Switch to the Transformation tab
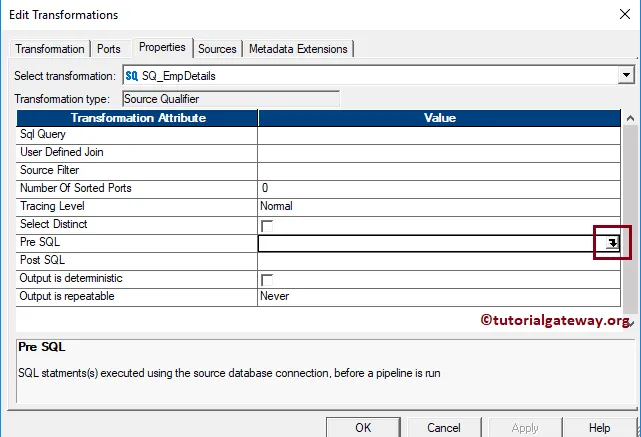This screenshot has width=641, height=437. click(x=50, y=49)
